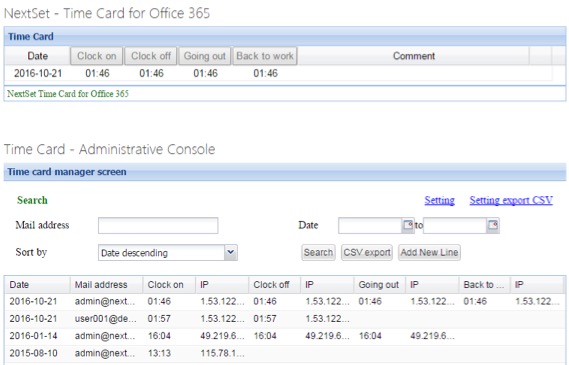The width and height of the screenshot is (569, 365).
Task: Click the 115.78.1... IP cell
Action: [222, 353]
